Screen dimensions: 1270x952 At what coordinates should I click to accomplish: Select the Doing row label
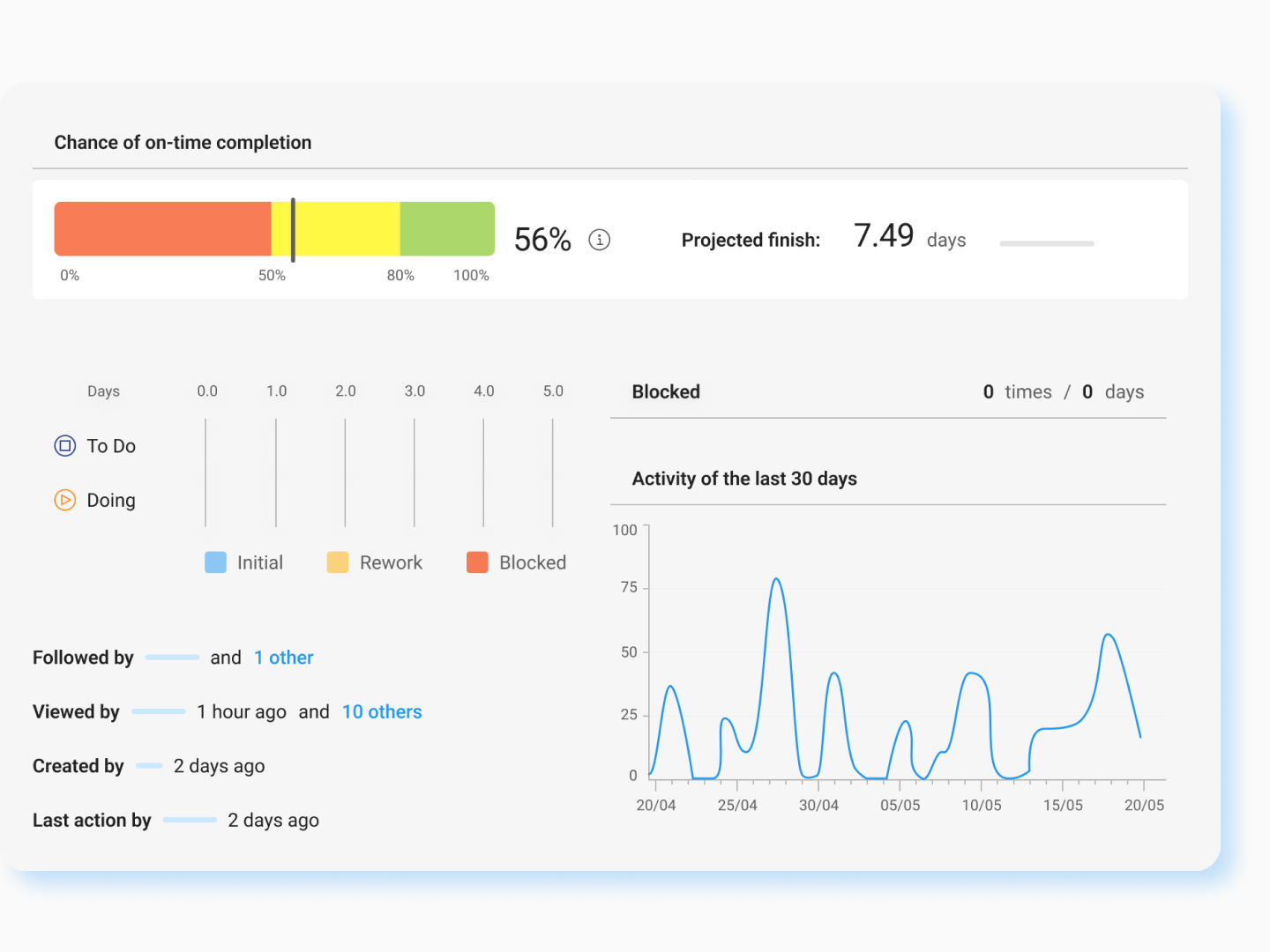pyautogui.click(x=111, y=501)
